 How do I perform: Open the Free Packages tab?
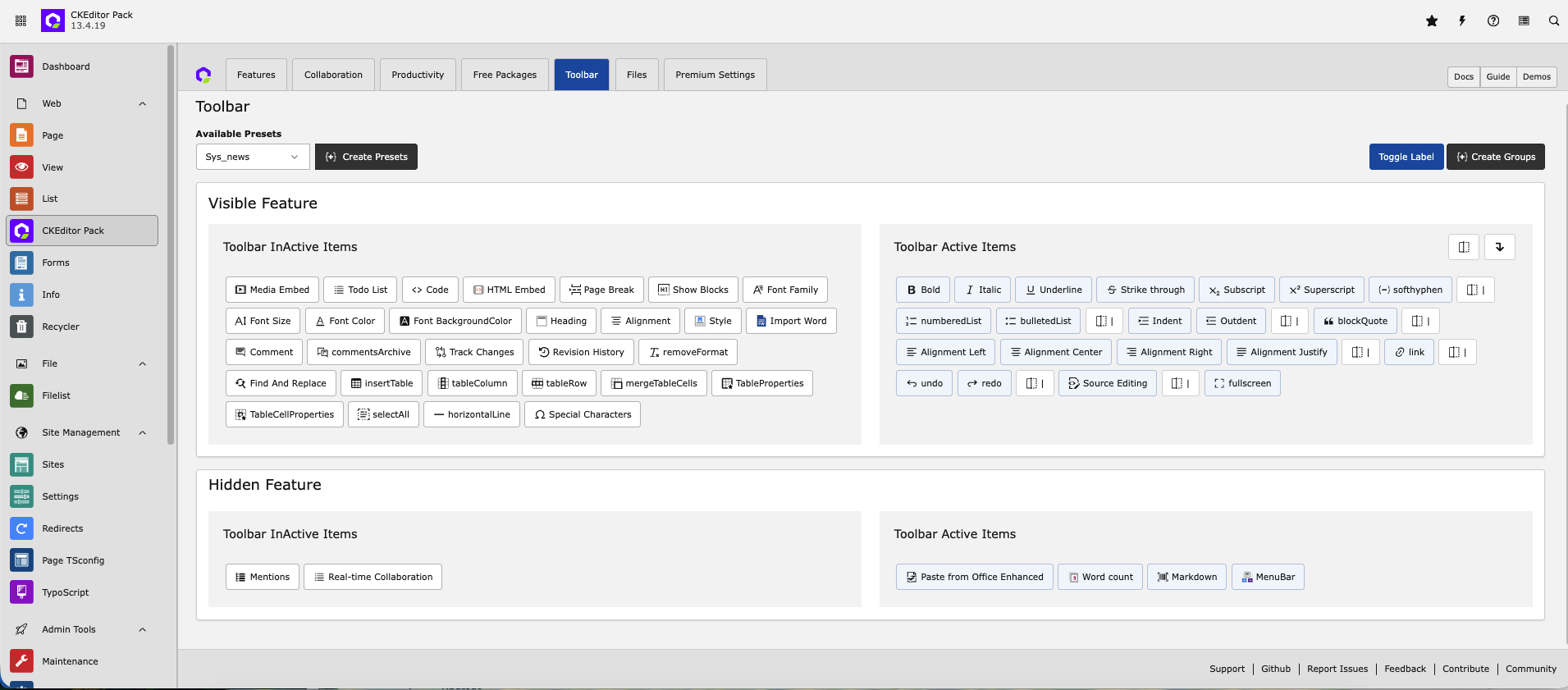[505, 75]
